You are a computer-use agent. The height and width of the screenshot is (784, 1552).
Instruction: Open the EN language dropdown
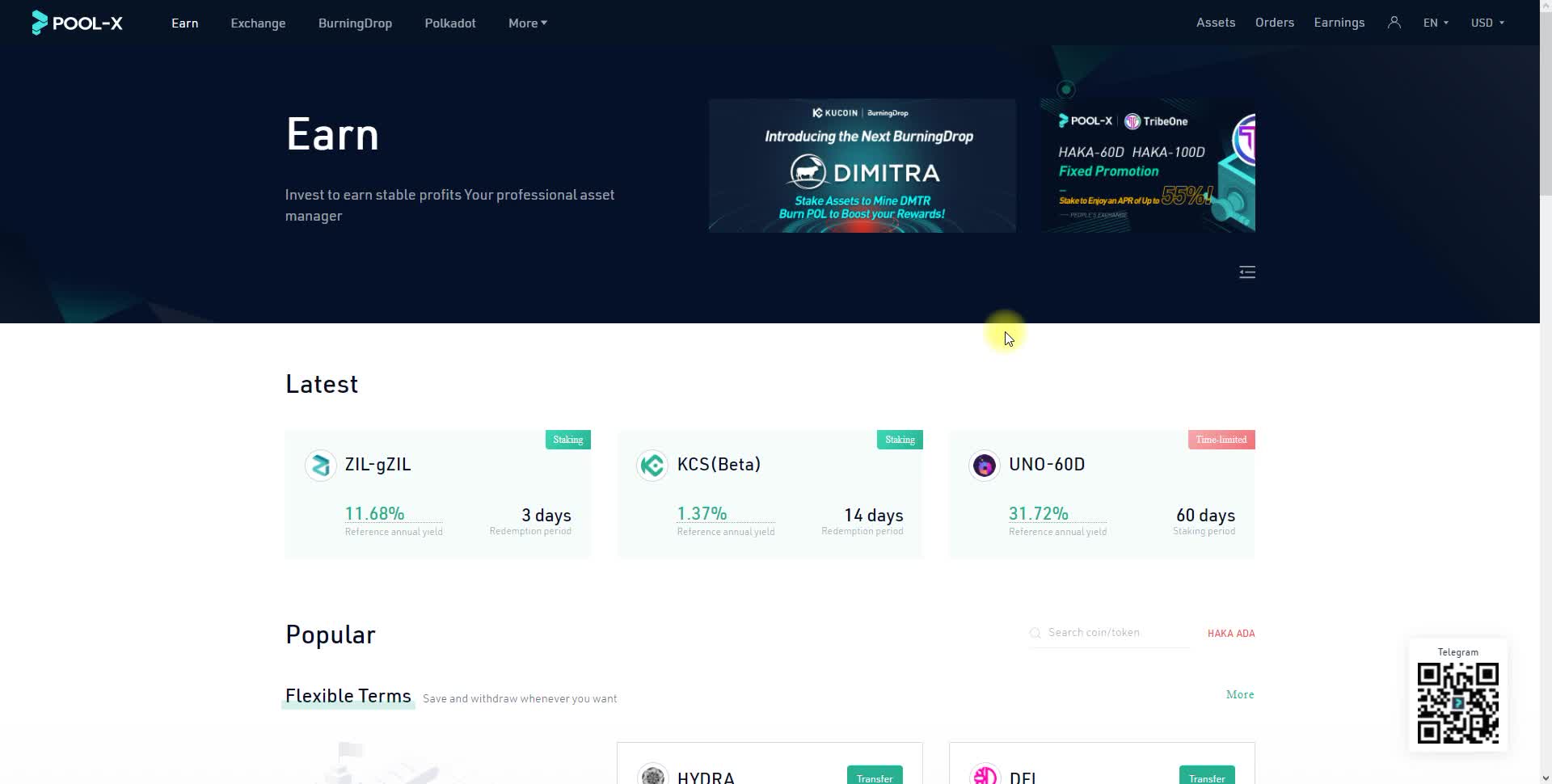(1435, 23)
